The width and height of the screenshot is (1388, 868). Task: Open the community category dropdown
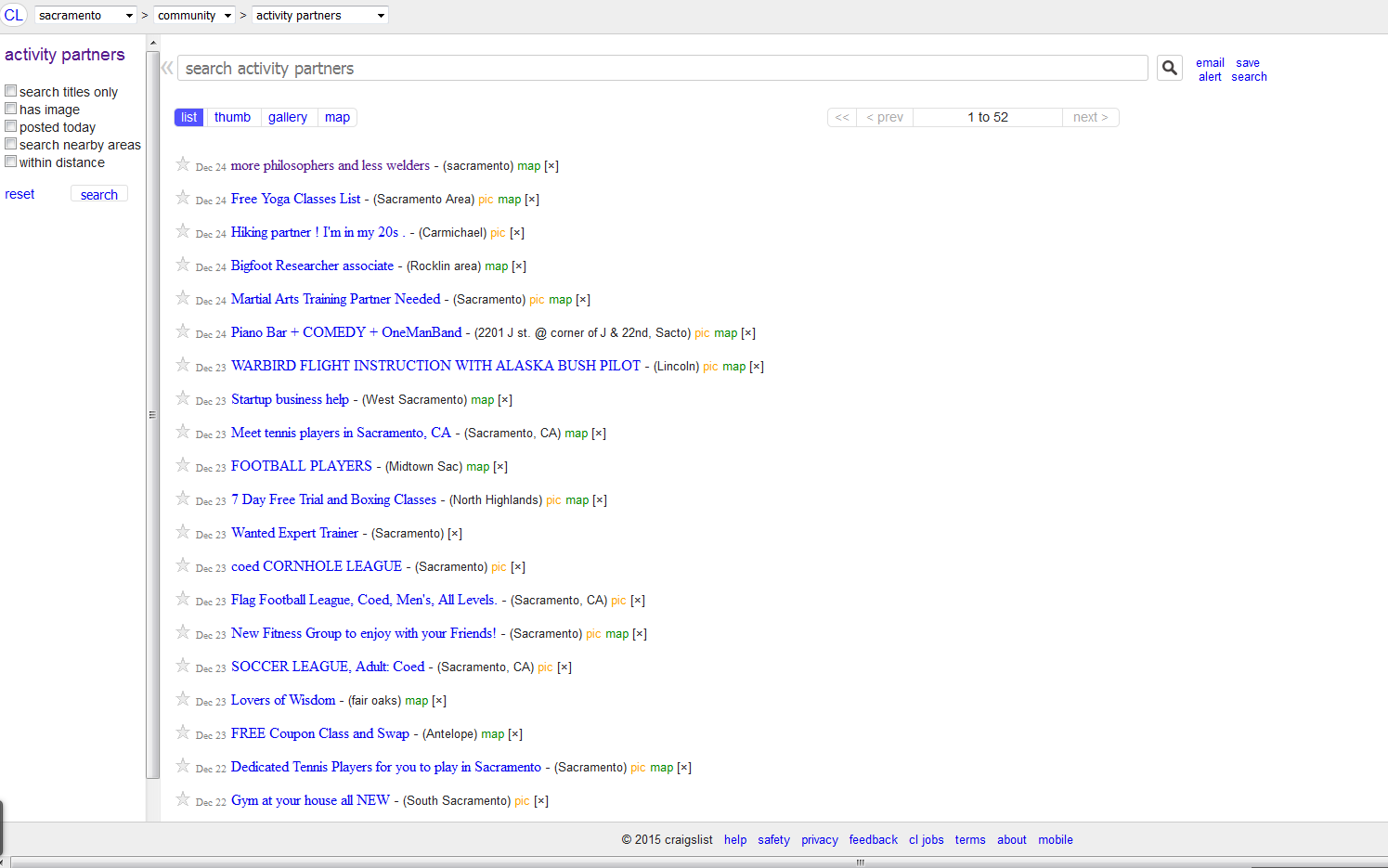[194, 15]
